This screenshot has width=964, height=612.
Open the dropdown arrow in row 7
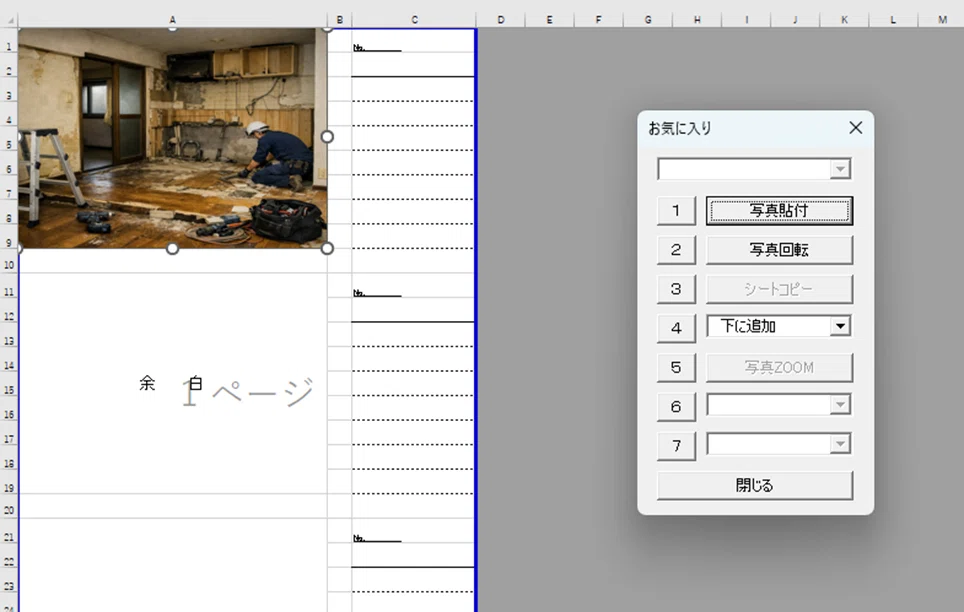(840, 444)
